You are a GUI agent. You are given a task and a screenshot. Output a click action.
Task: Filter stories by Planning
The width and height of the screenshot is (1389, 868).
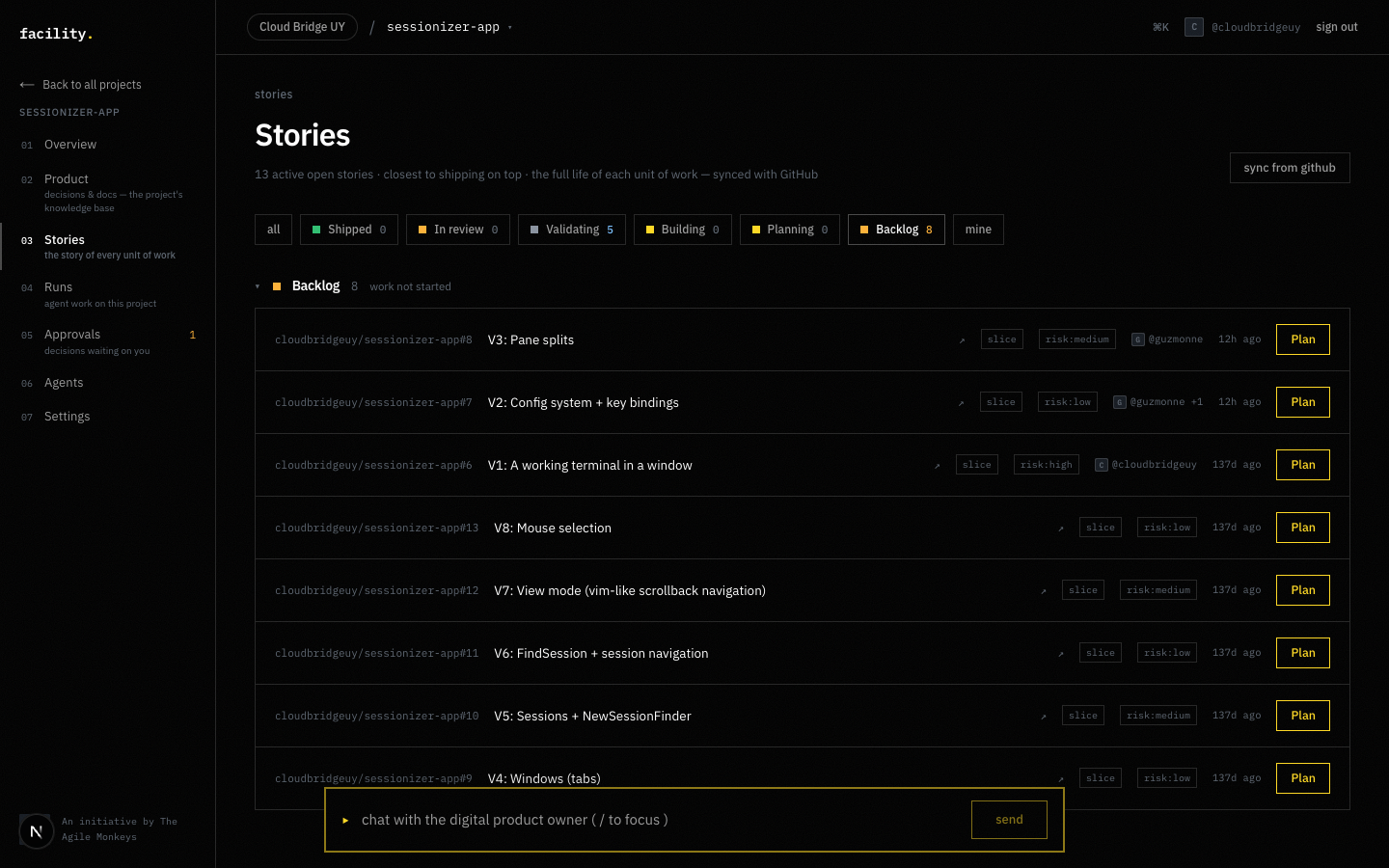click(790, 230)
